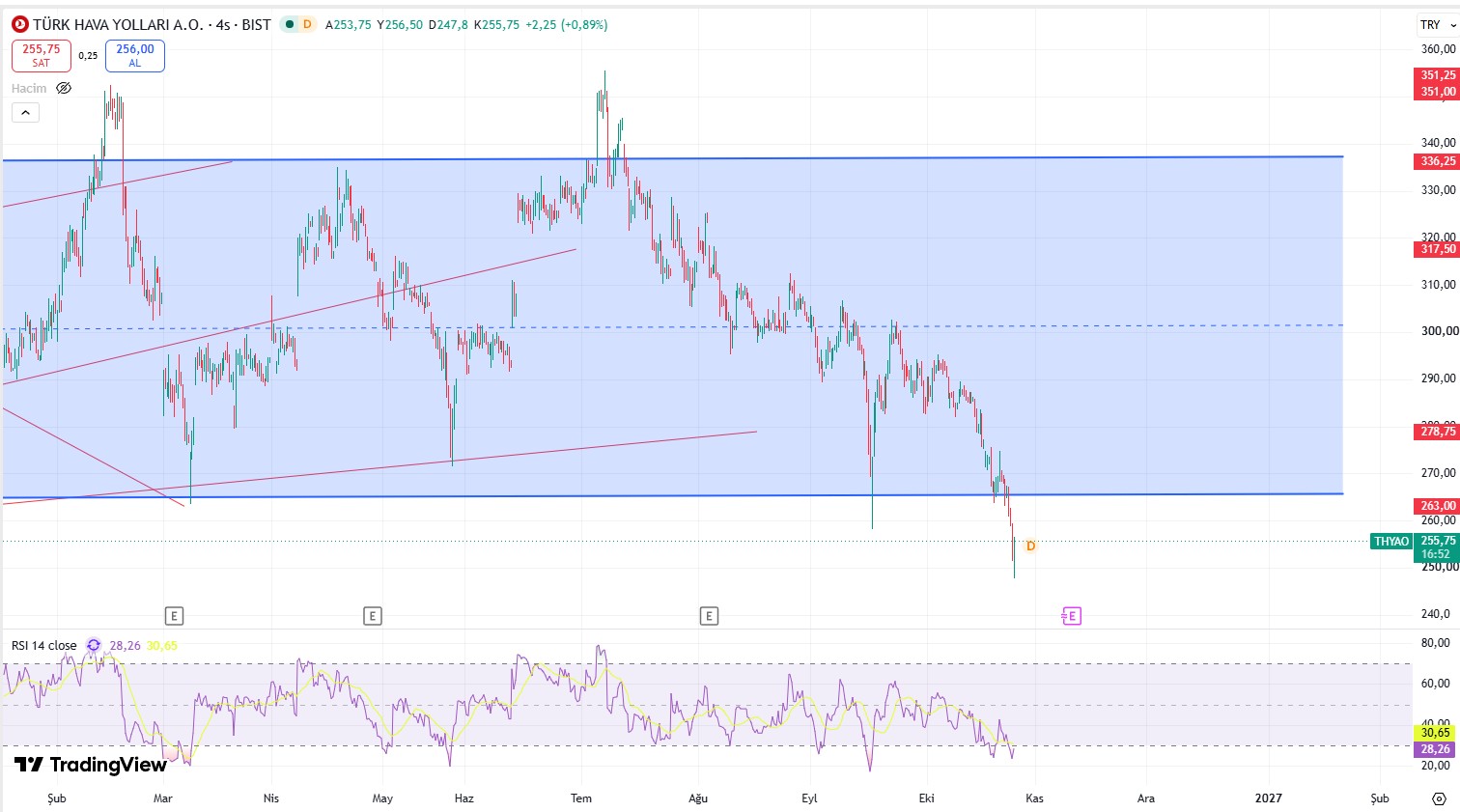The height and width of the screenshot is (812, 1460).
Task: Click the orange D marker beside last candle
Action: [x=1030, y=546]
